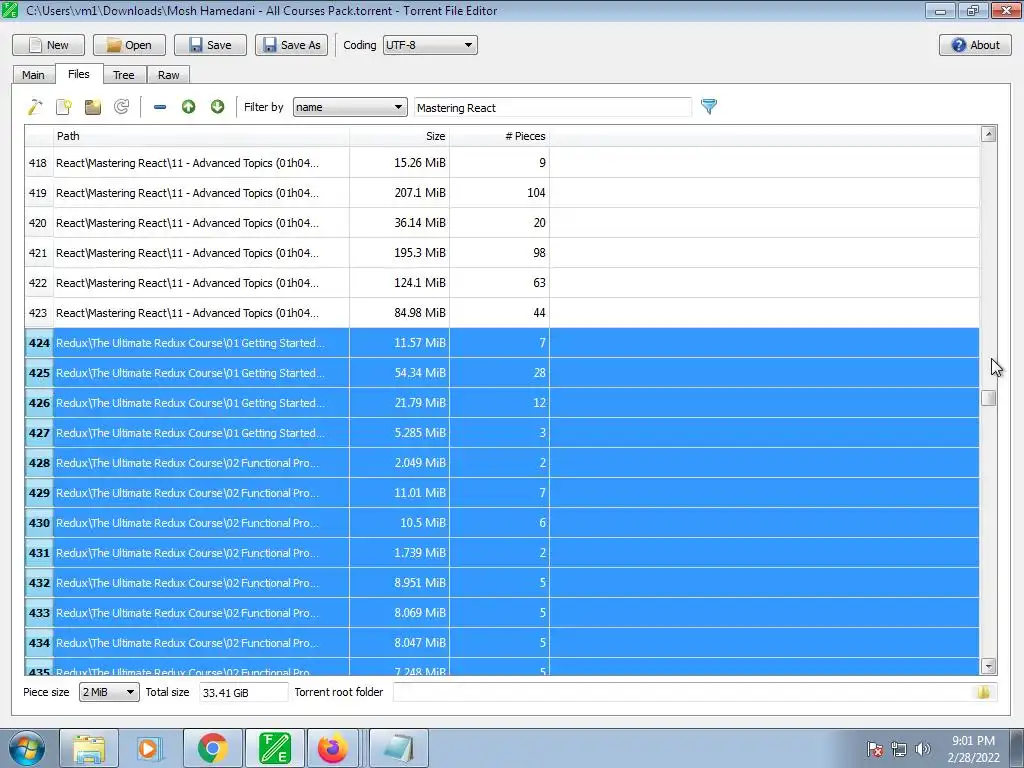This screenshot has height=768, width=1024.
Task: Open the Coding UTF-8 dropdown
Action: pos(430,45)
